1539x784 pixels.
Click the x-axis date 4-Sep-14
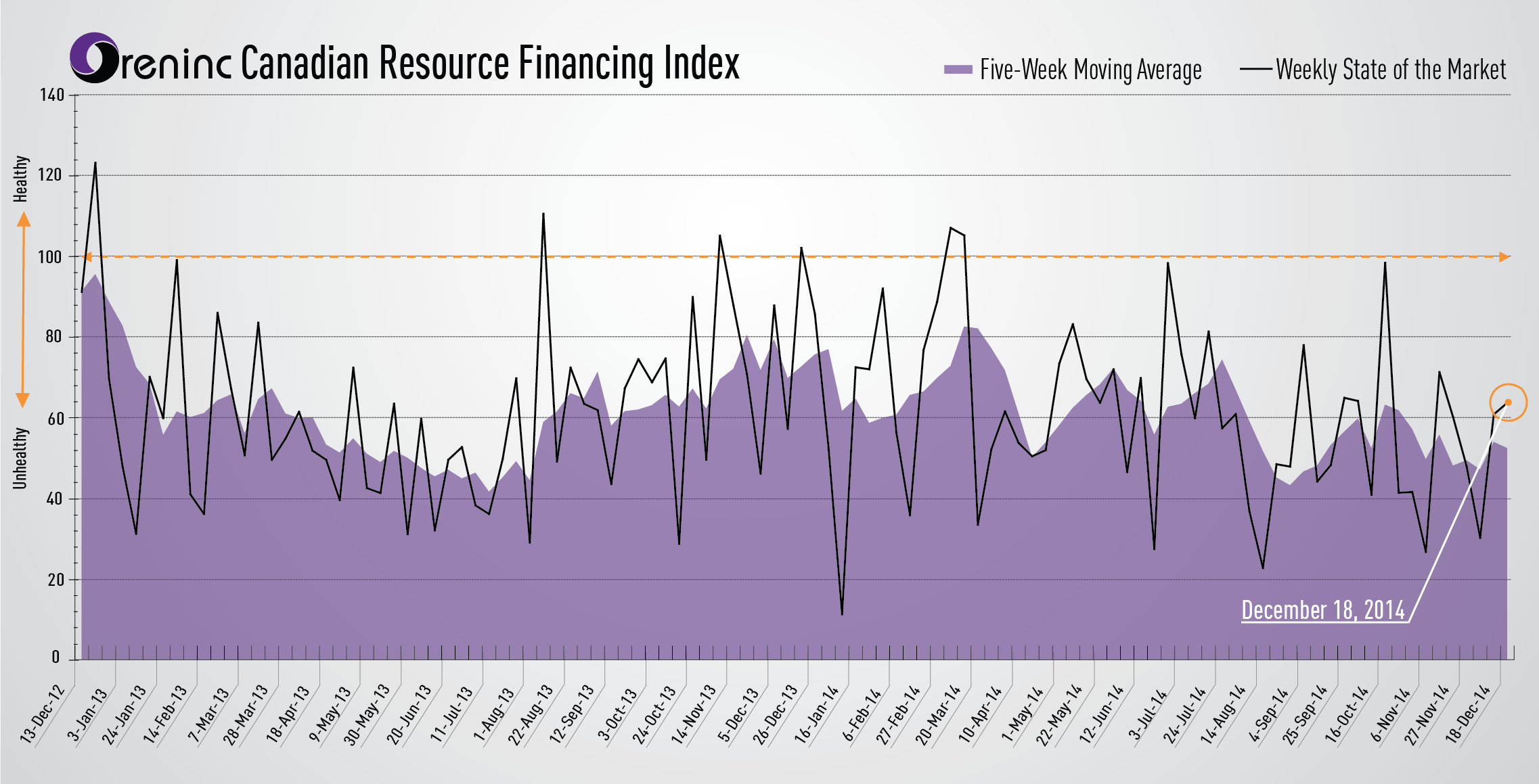[x=1268, y=714]
